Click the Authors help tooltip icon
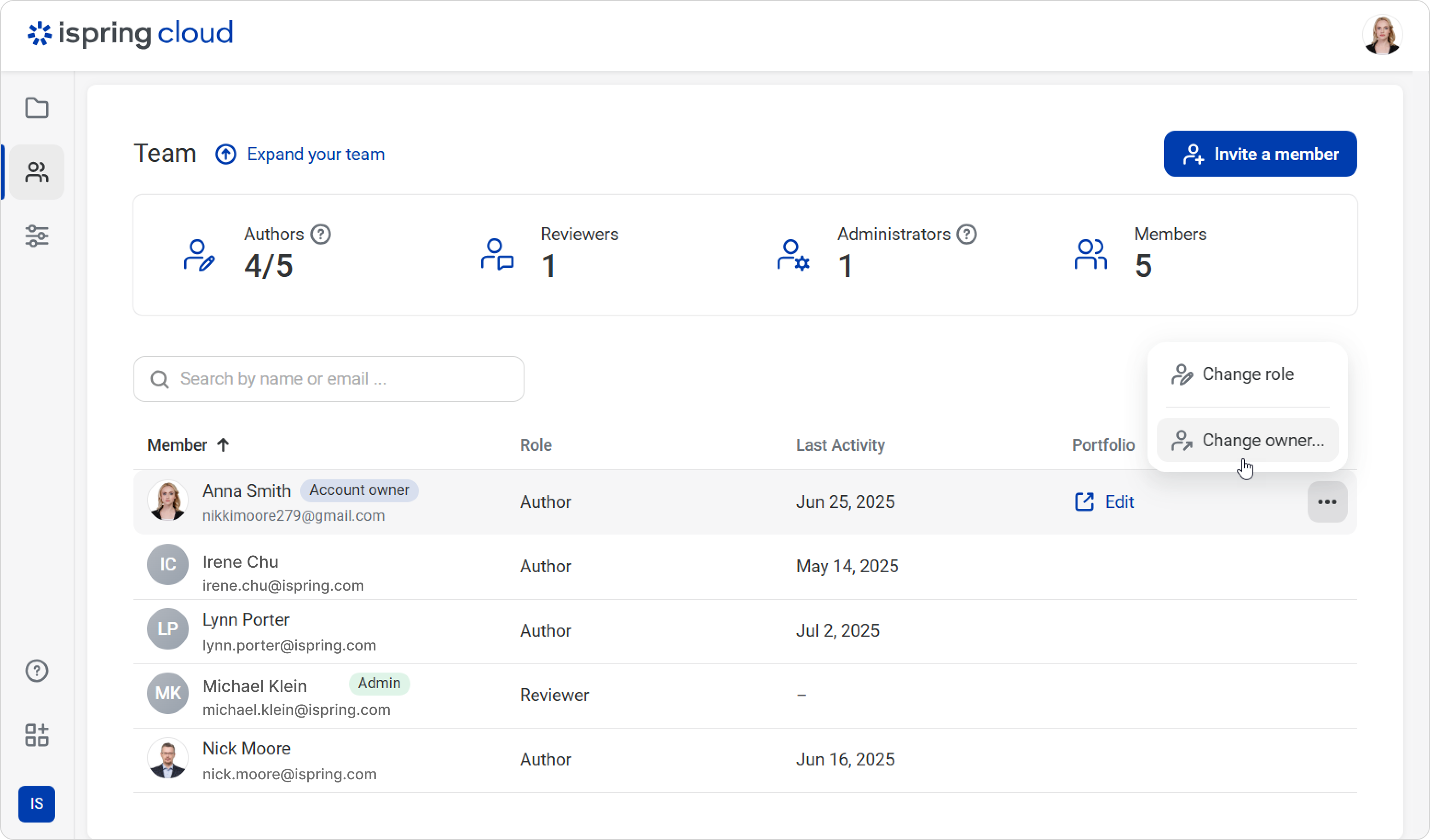The width and height of the screenshot is (1430, 840). 321,234
